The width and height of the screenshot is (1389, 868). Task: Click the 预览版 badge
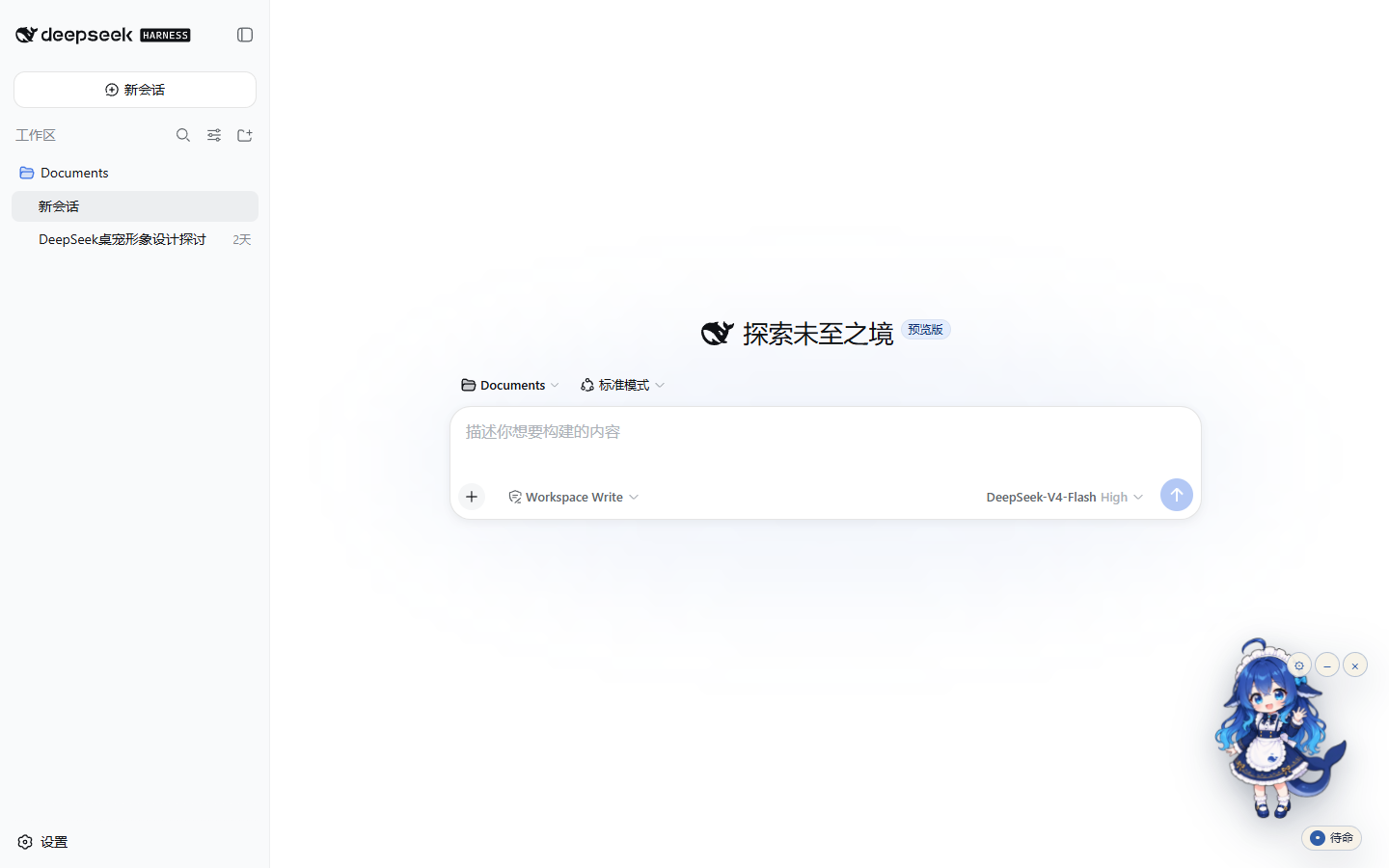tap(926, 330)
